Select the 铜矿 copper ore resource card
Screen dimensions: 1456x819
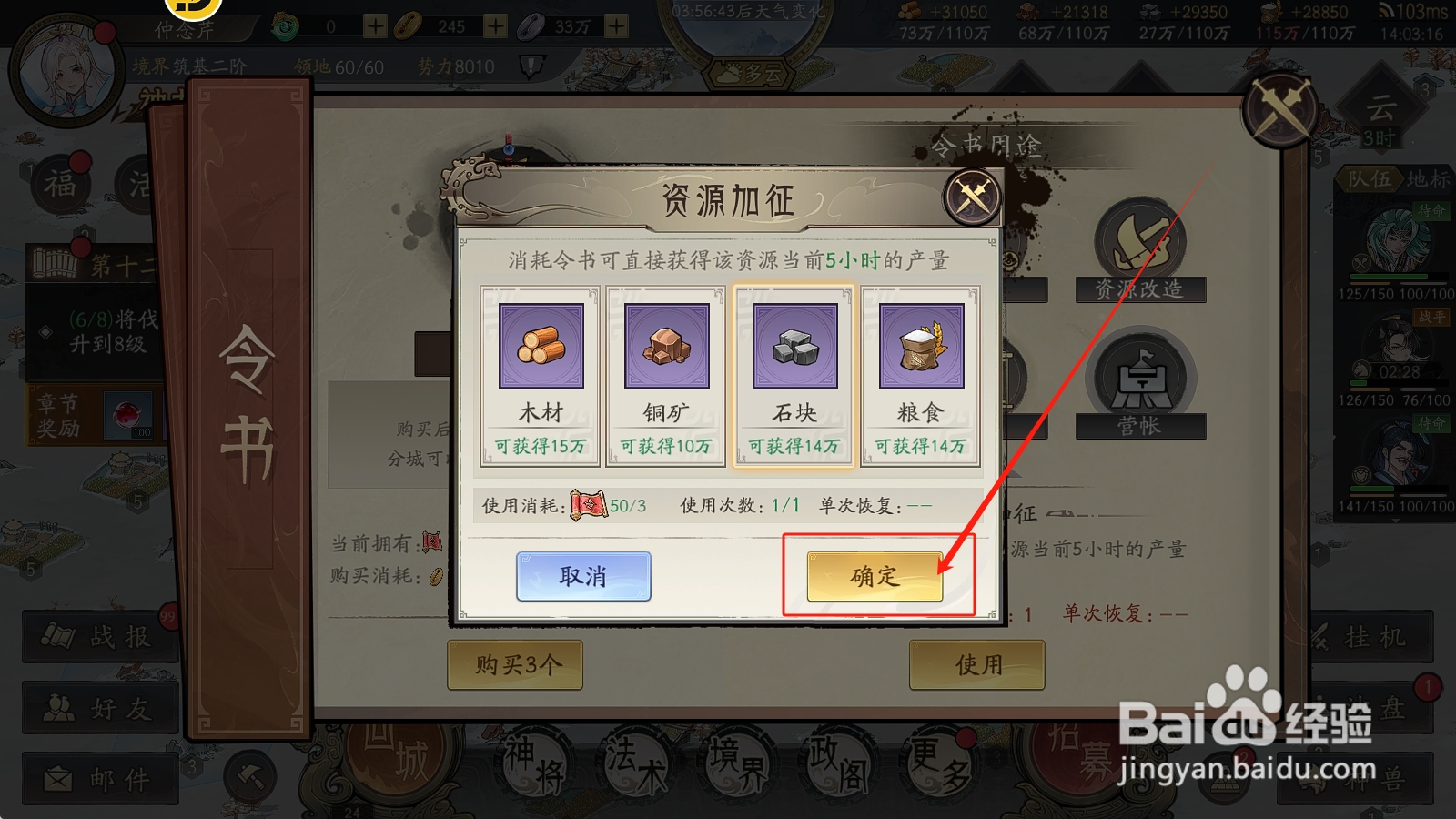(x=666, y=377)
